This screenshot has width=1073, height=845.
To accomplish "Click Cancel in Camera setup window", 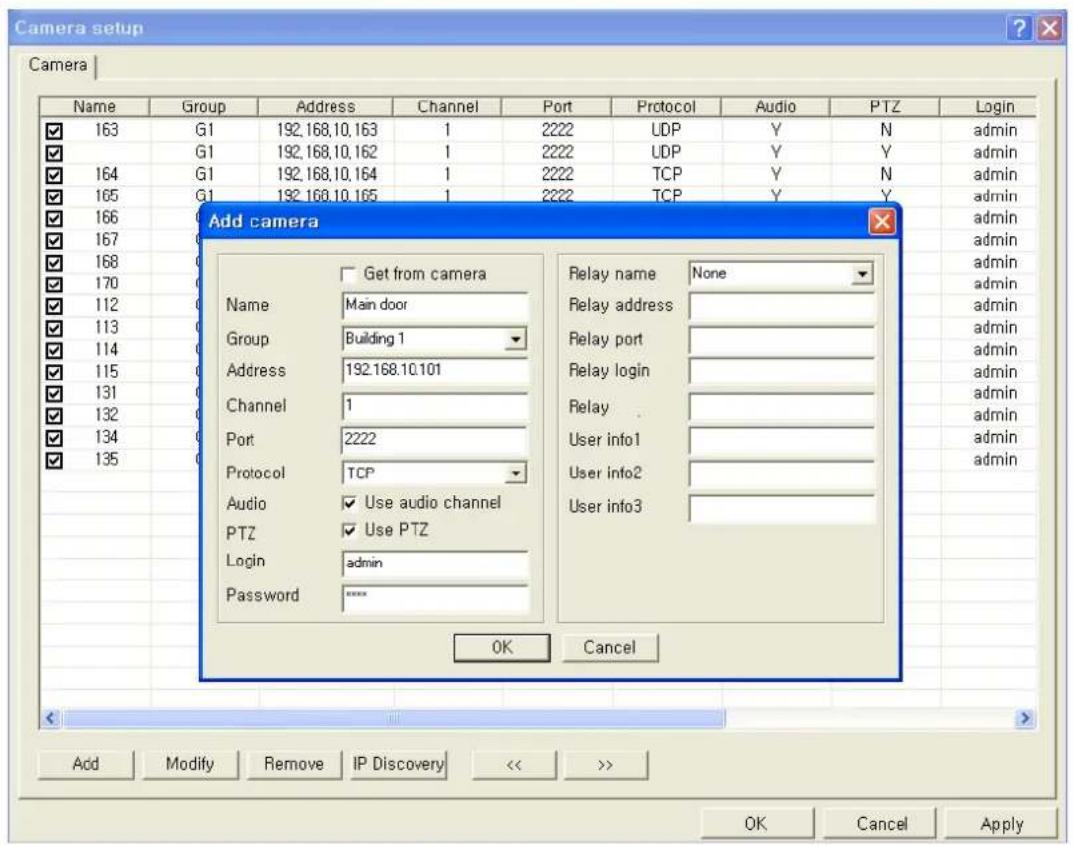I will pyautogui.click(x=882, y=824).
